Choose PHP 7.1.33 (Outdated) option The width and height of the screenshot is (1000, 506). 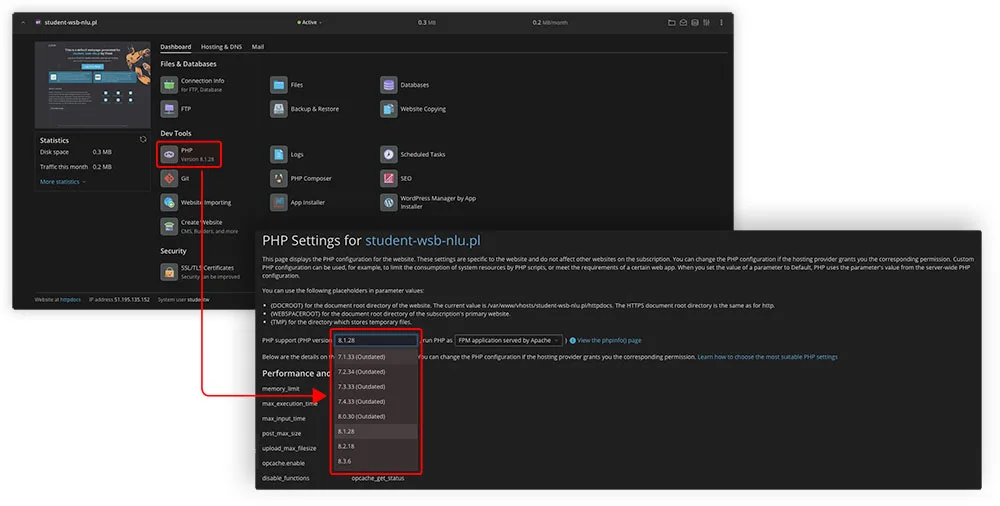[x=376, y=357]
